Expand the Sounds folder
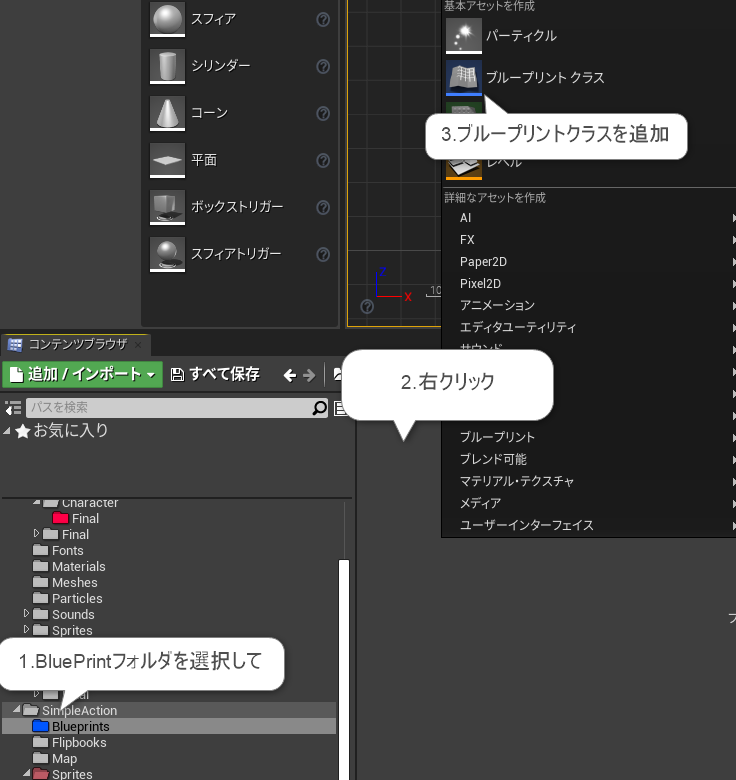The image size is (736, 780). pyautogui.click(x=26, y=613)
